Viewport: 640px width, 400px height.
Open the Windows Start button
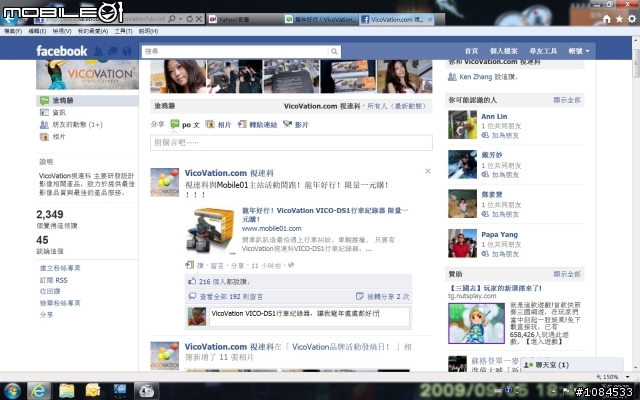[12, 391]
